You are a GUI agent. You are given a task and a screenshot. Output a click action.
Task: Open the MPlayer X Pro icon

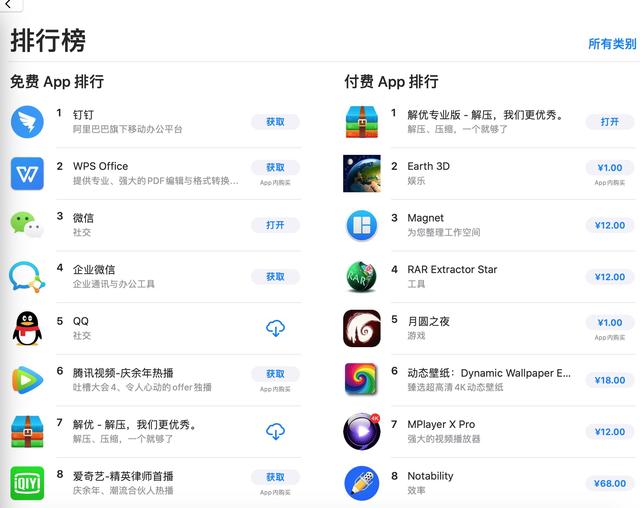click(362, 431)
